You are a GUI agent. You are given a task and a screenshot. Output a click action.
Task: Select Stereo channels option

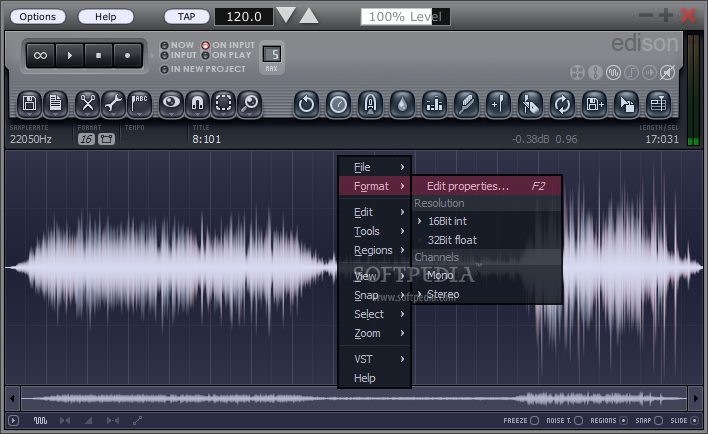(487, 294)
